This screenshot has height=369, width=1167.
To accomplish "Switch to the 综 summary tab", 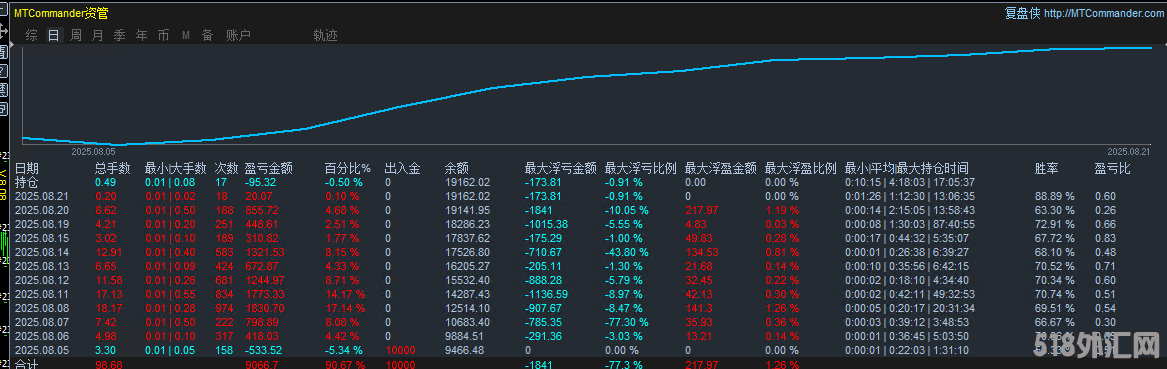I will (31, 35).
